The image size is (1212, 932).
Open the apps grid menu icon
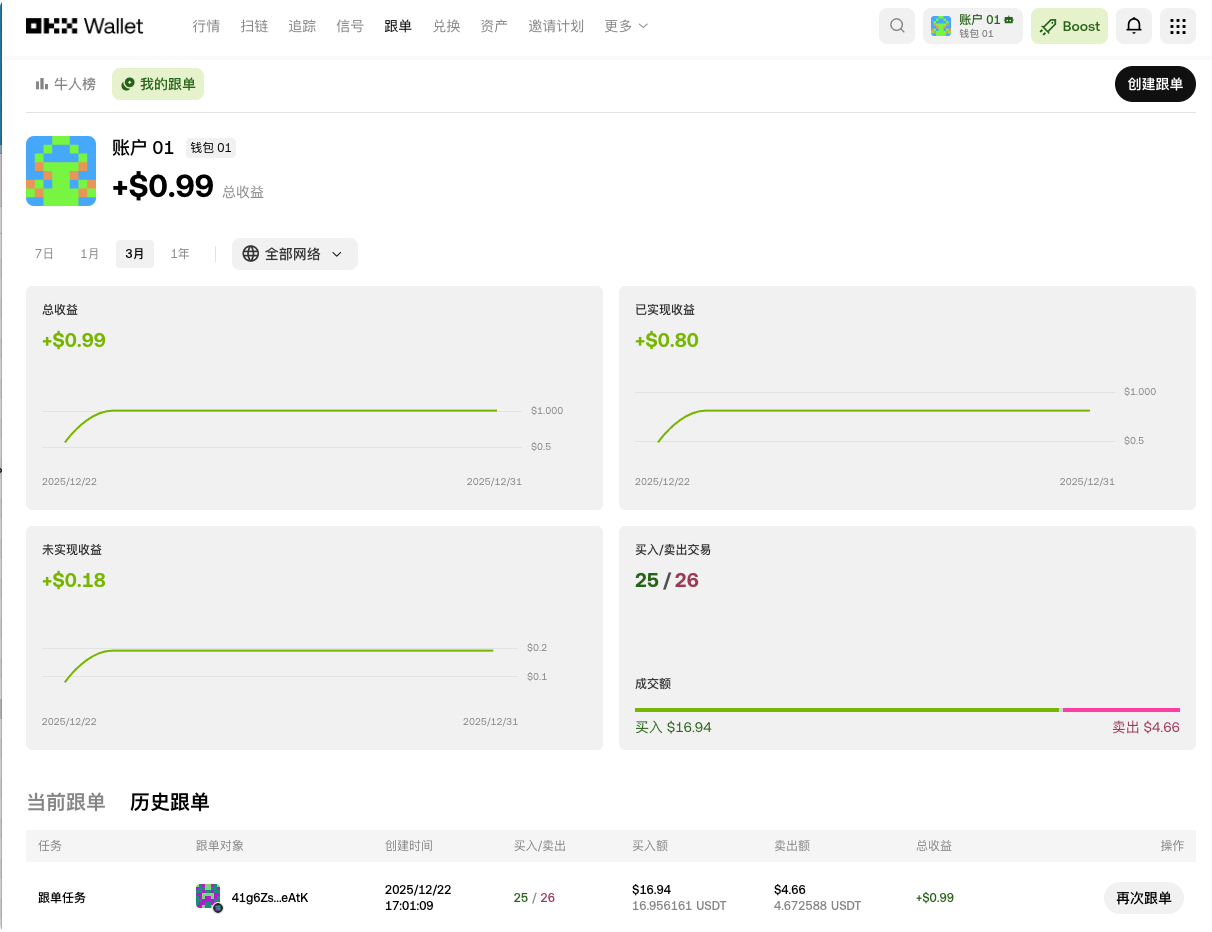[1177, 26]
